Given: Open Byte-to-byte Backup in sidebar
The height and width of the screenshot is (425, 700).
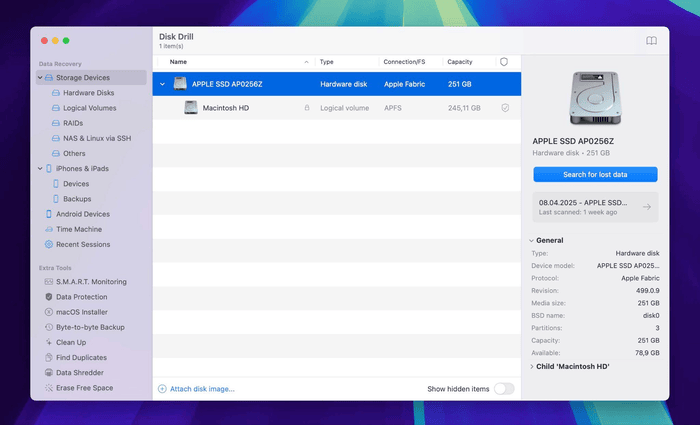Looking at the screenshot, I should [x=90, y=327].
